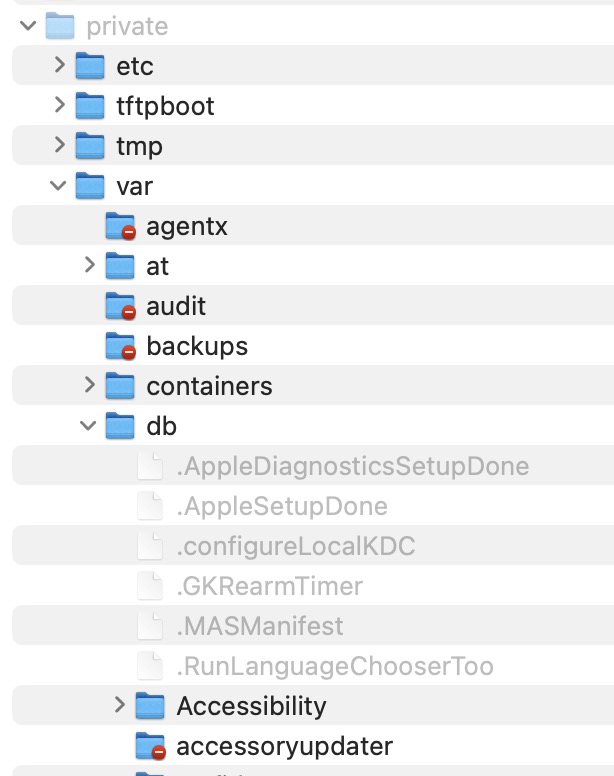614x776 pixels.
Task: Select the .RunLanguageChooserToo file entry
Action: tap(335, 666)
